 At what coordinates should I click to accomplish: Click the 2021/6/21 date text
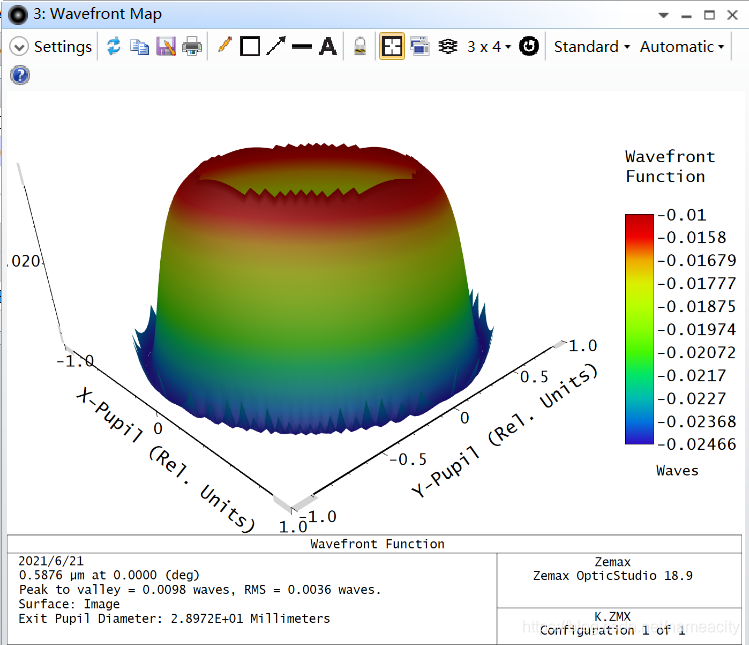pos(51,561)
